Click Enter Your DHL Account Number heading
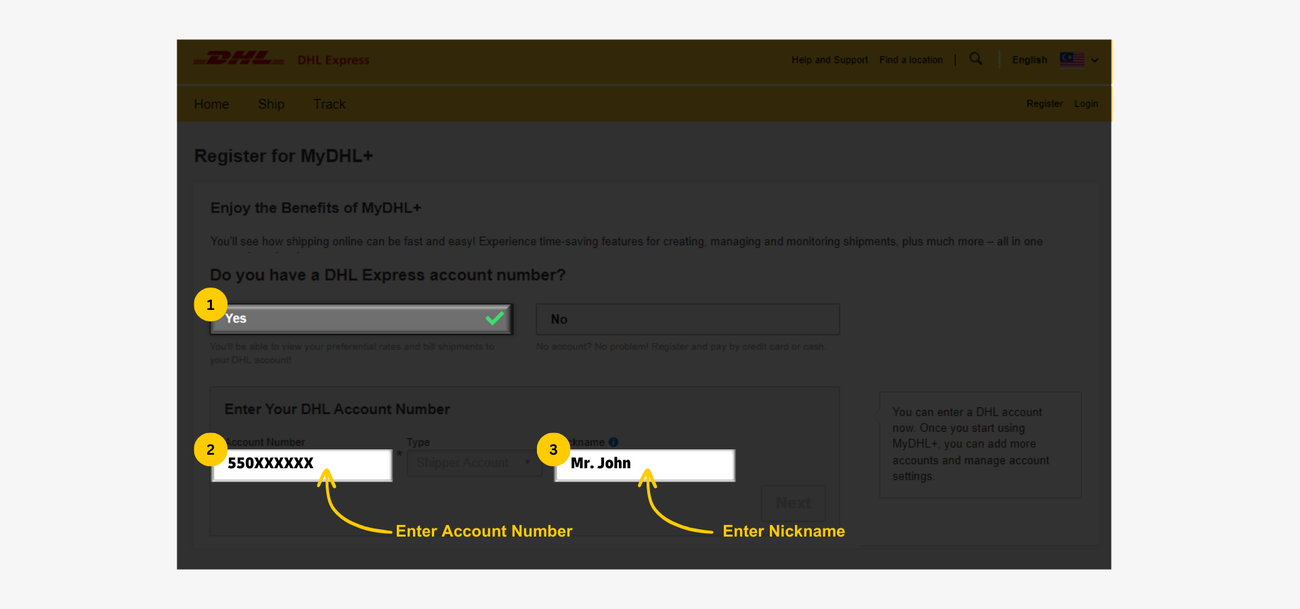Viewport: 1300px width, 609px height. click(x=337, y=409)
